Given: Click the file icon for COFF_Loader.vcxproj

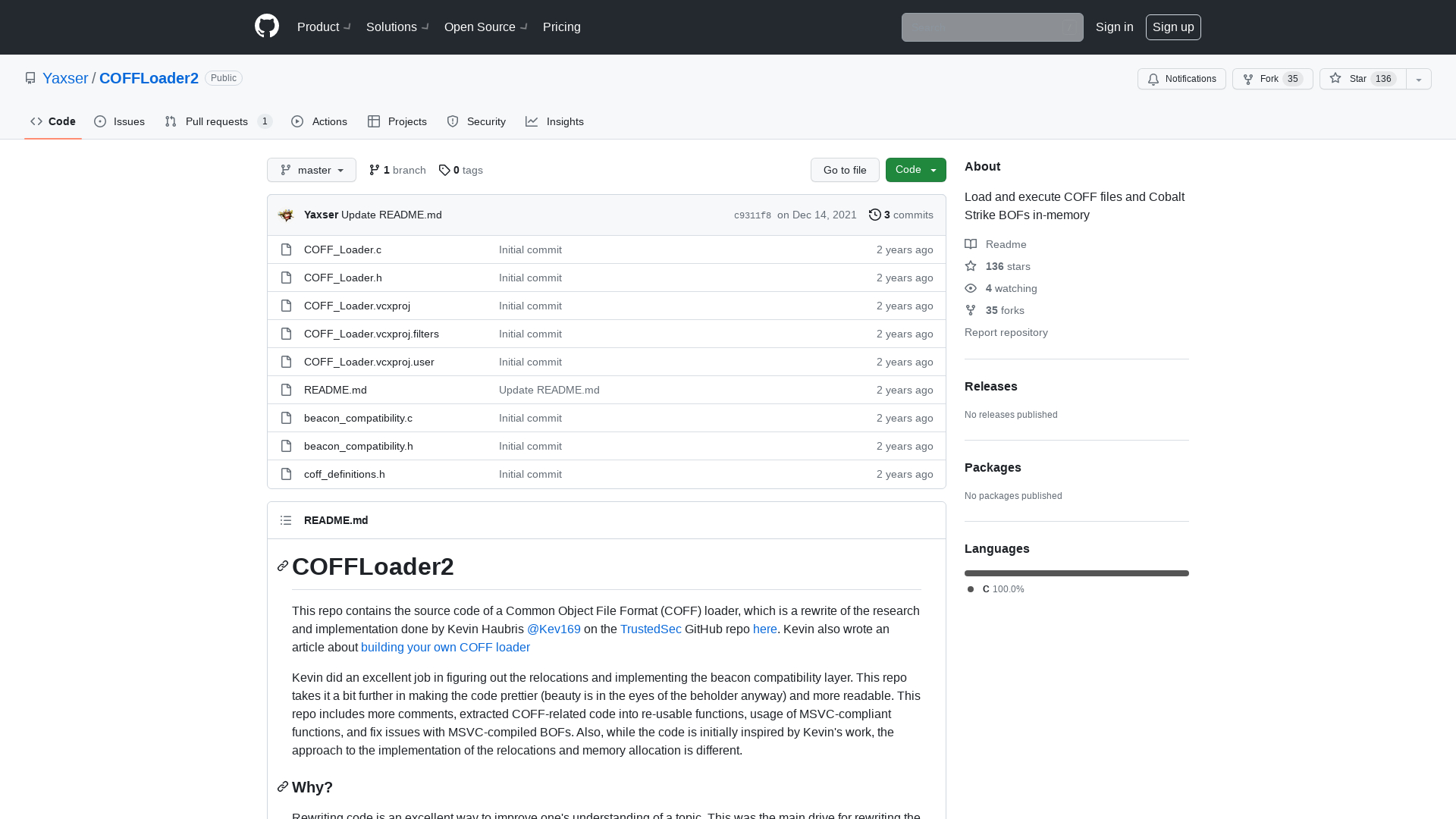Looking at the screenshot, I should click(286, 306).
